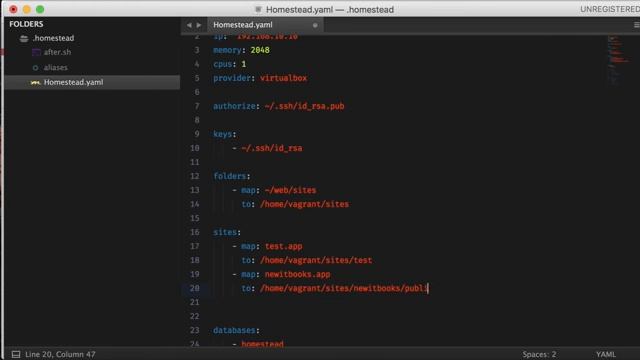This screenshot has width=640, height=360.
Task: Open the YAML syntax selector
Action: coord(606,354)
